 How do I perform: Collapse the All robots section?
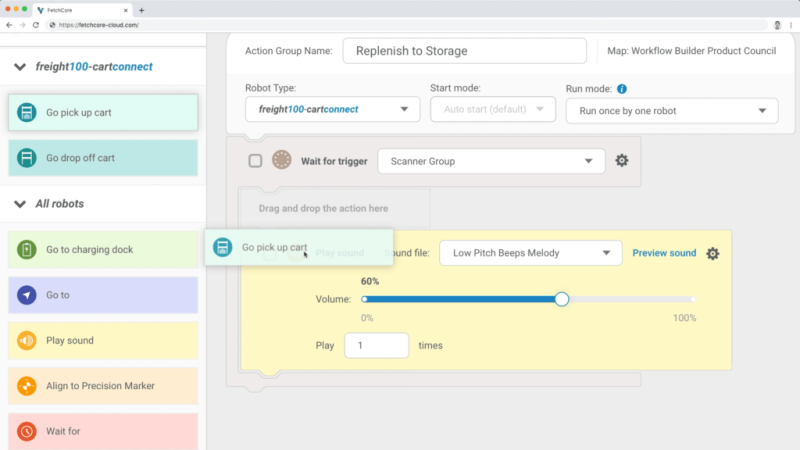tap(21, 204)
